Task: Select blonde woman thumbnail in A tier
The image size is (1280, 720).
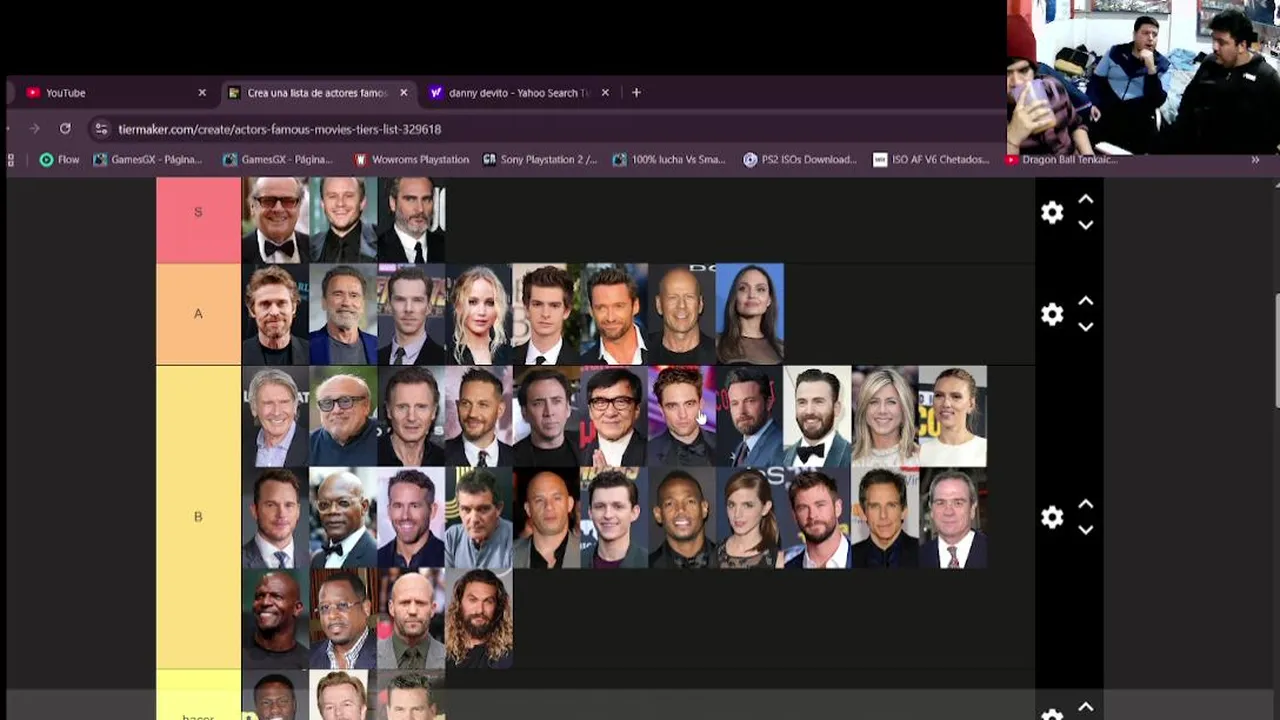Action: (479, 314)
